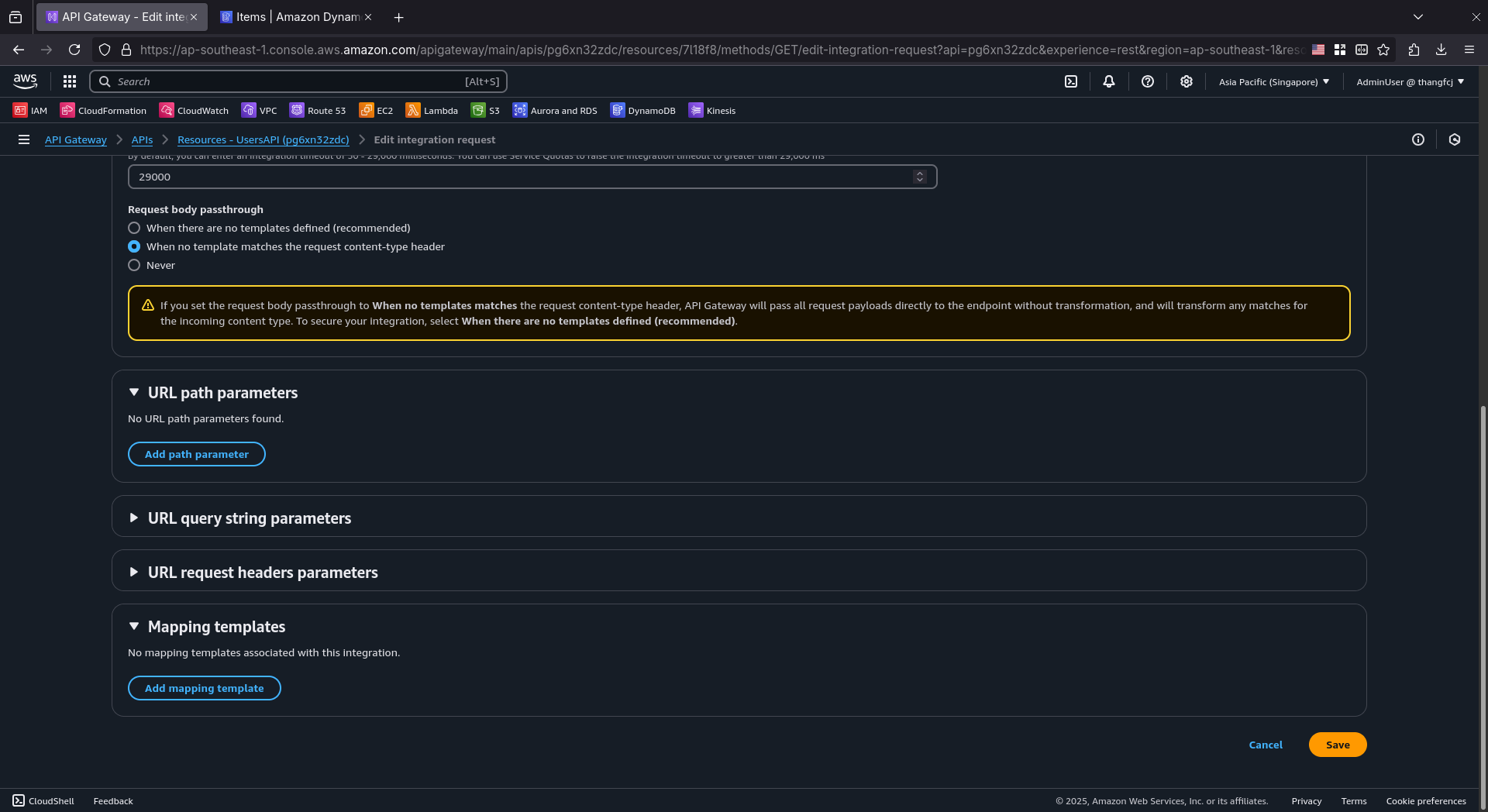Collapse the URL path parameters section

coord(134,393)
